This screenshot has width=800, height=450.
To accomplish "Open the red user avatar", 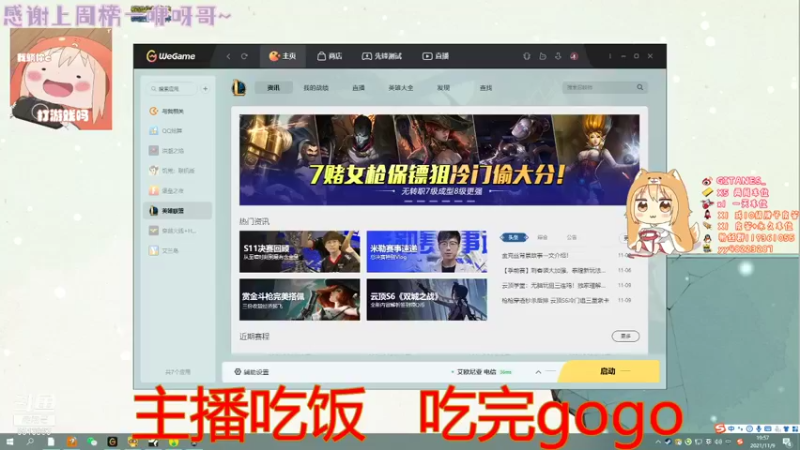I will click(x=574, y=56).
